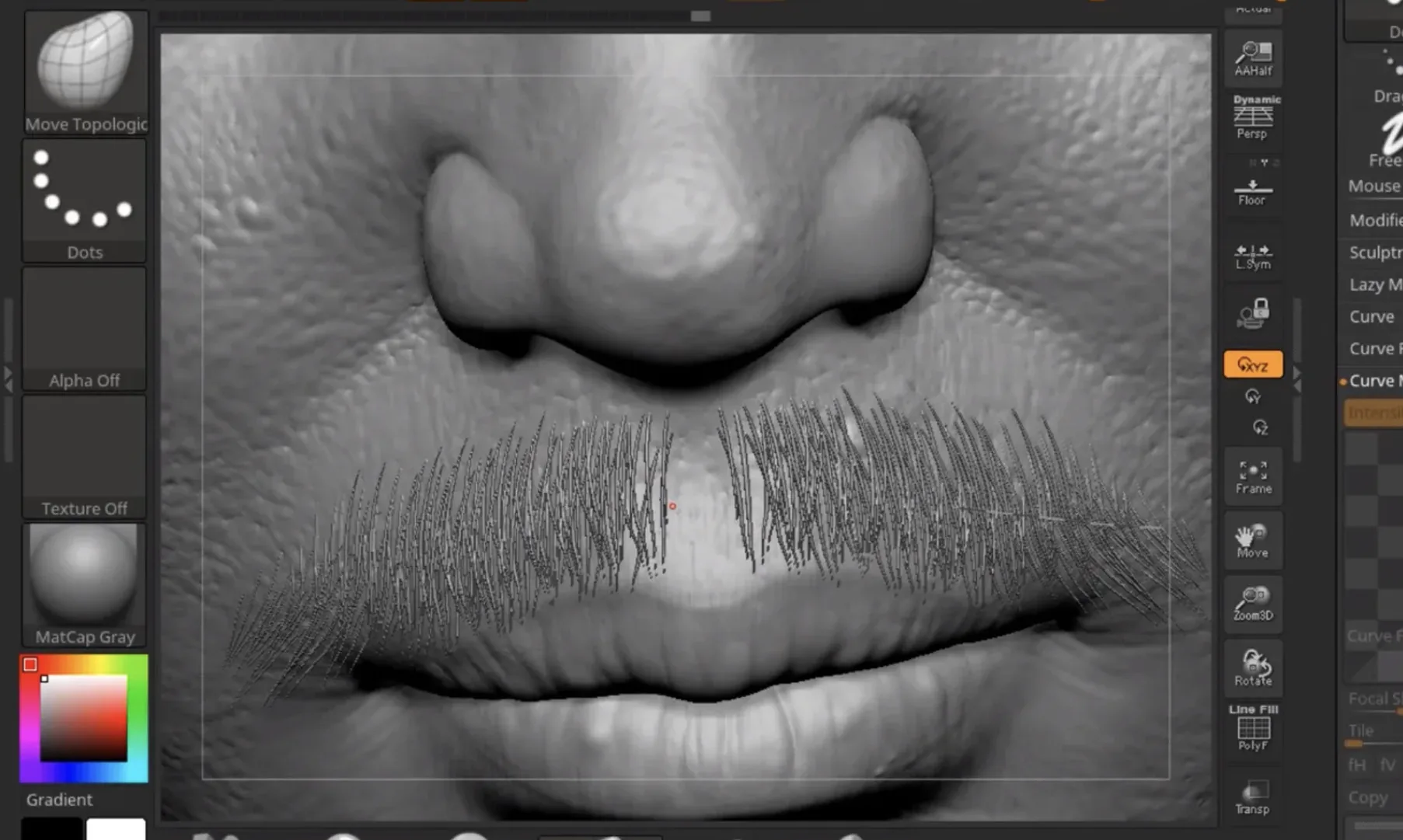Image resolution: width=1403 pixels, height=840 pixels.
Task: Open the Alpha Off selector
Action: (x=85, y=329)
